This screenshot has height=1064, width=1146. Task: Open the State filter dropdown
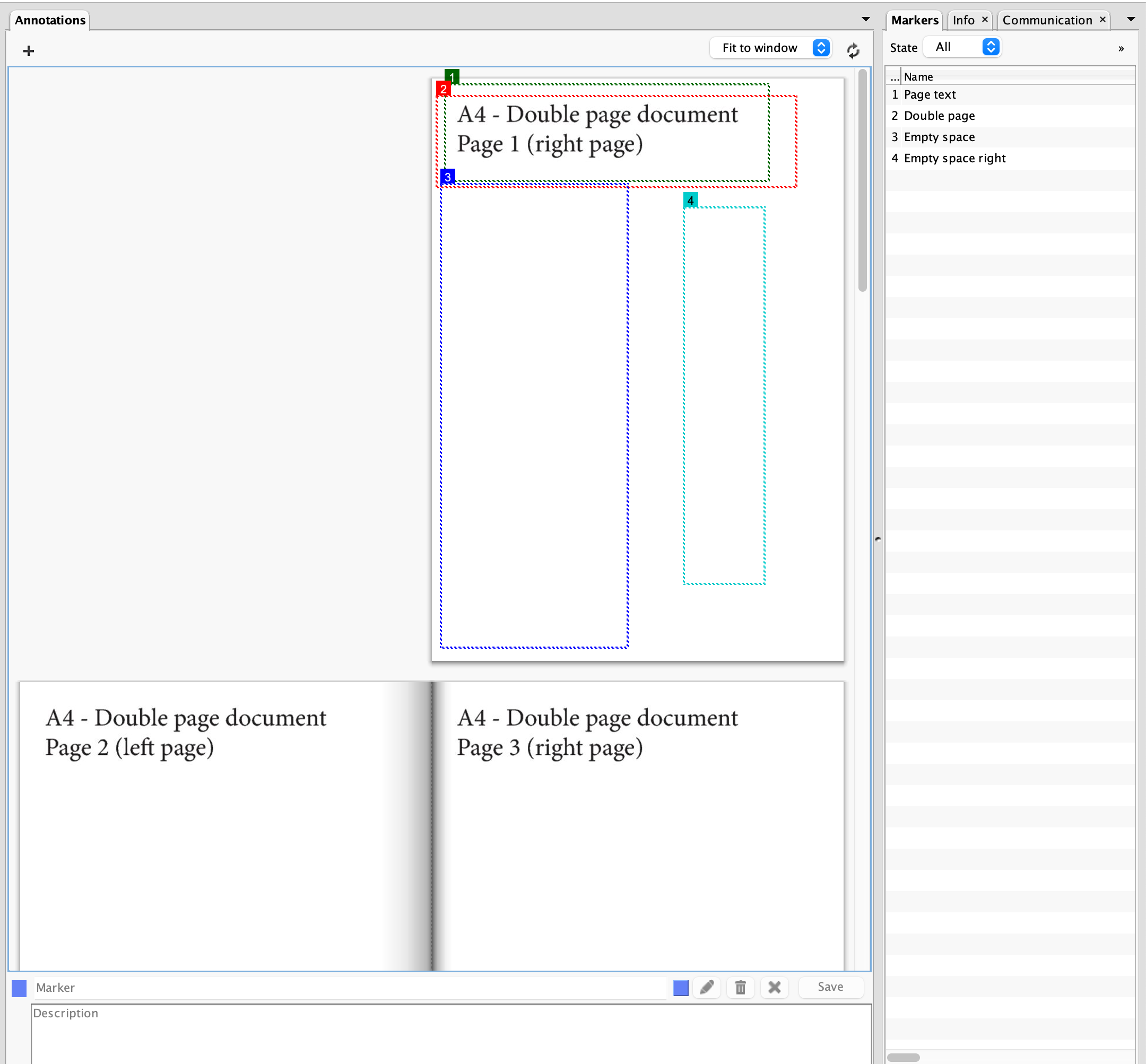click(962, 47)
